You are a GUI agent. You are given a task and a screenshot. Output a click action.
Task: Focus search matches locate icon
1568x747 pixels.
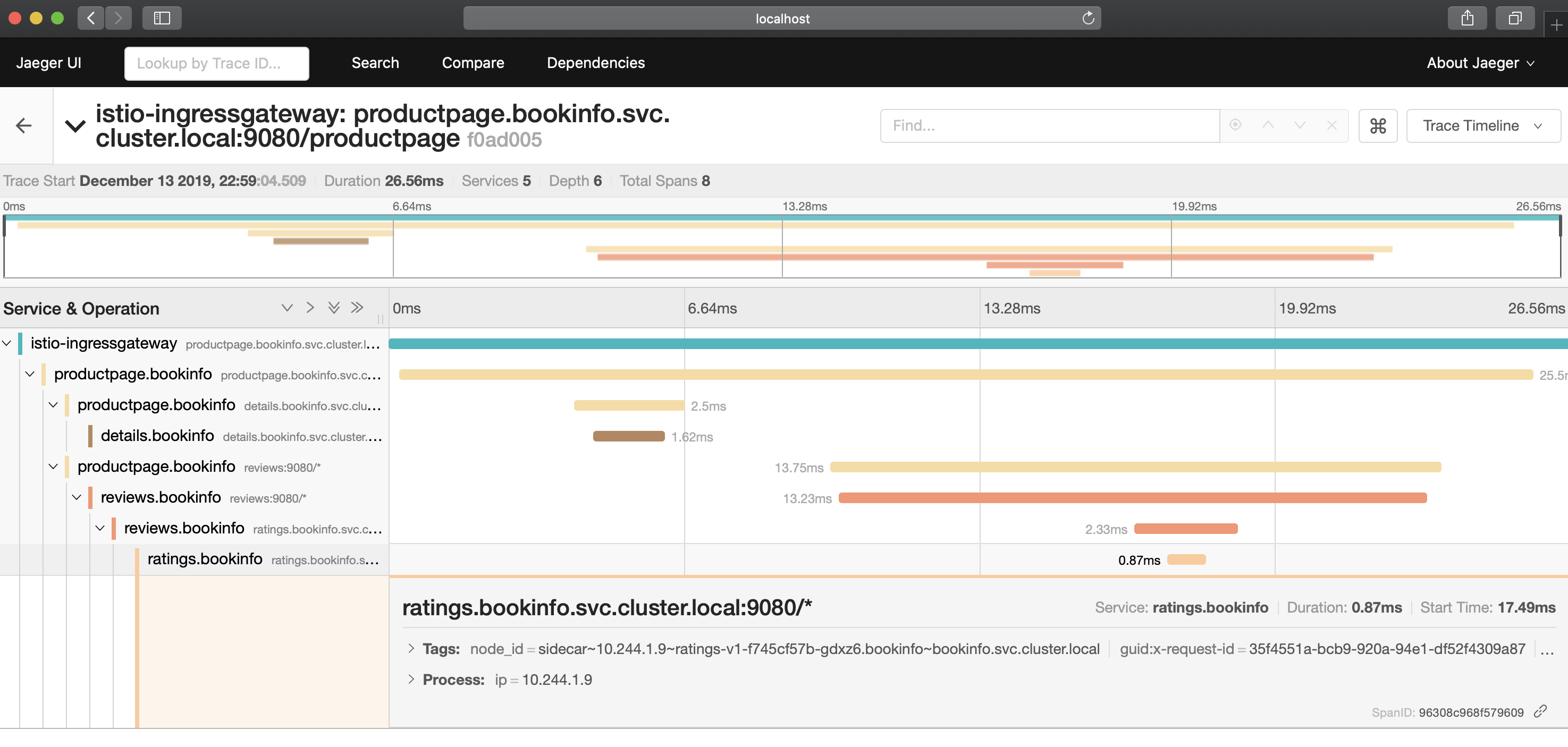pyautogui.click(x=1235, y=125)
